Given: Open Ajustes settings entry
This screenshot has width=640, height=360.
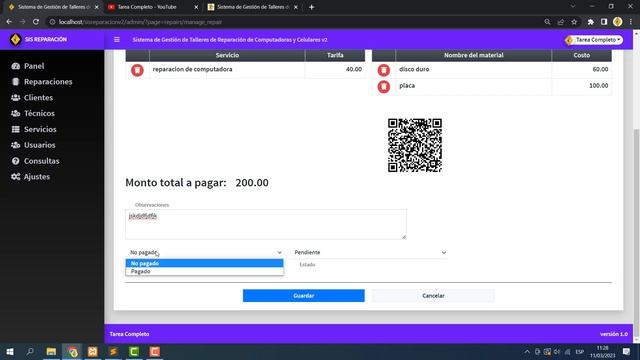Looking at the screenshot, I should [37, 177].
